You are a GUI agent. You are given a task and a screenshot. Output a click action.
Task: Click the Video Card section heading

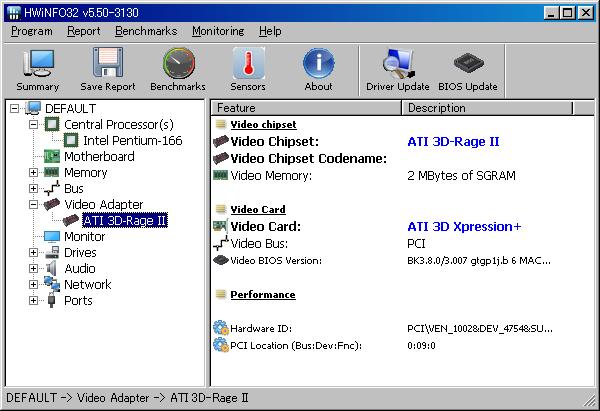[x=258, y=209]
